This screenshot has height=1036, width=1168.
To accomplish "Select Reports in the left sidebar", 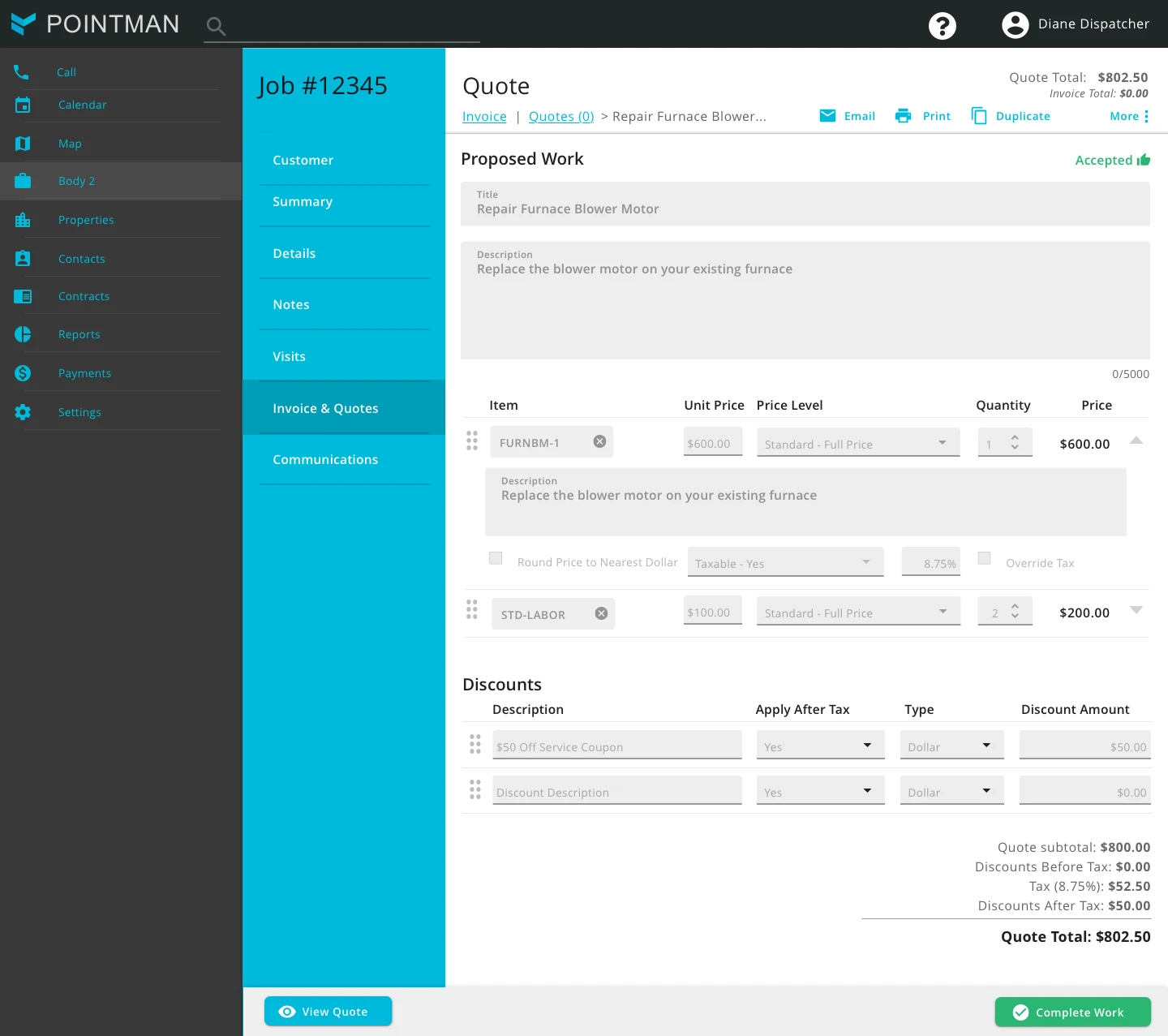I will pyautogui.click(x=79, y=334).
